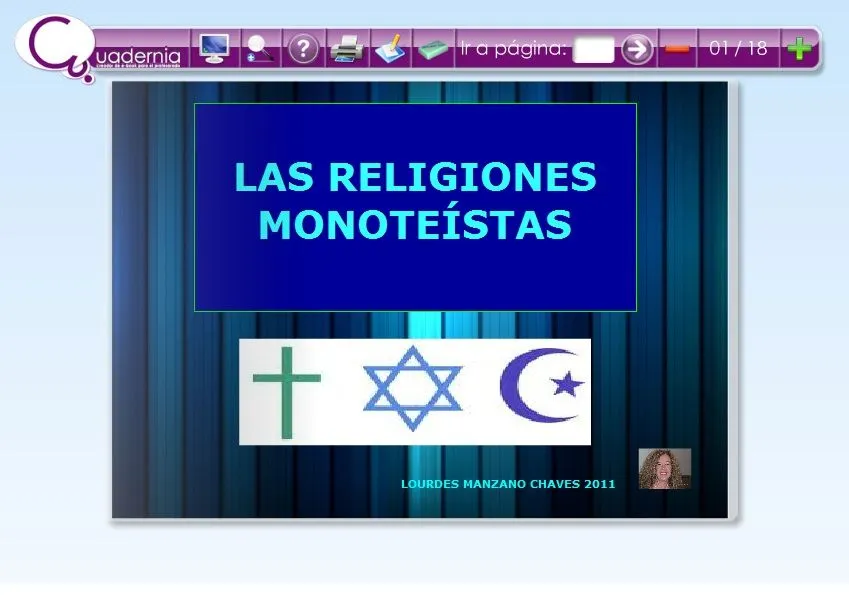The height and width of the screenshot is (595, 849).
Task: Click the author photo thumbnail
Action: pos(664,467)
